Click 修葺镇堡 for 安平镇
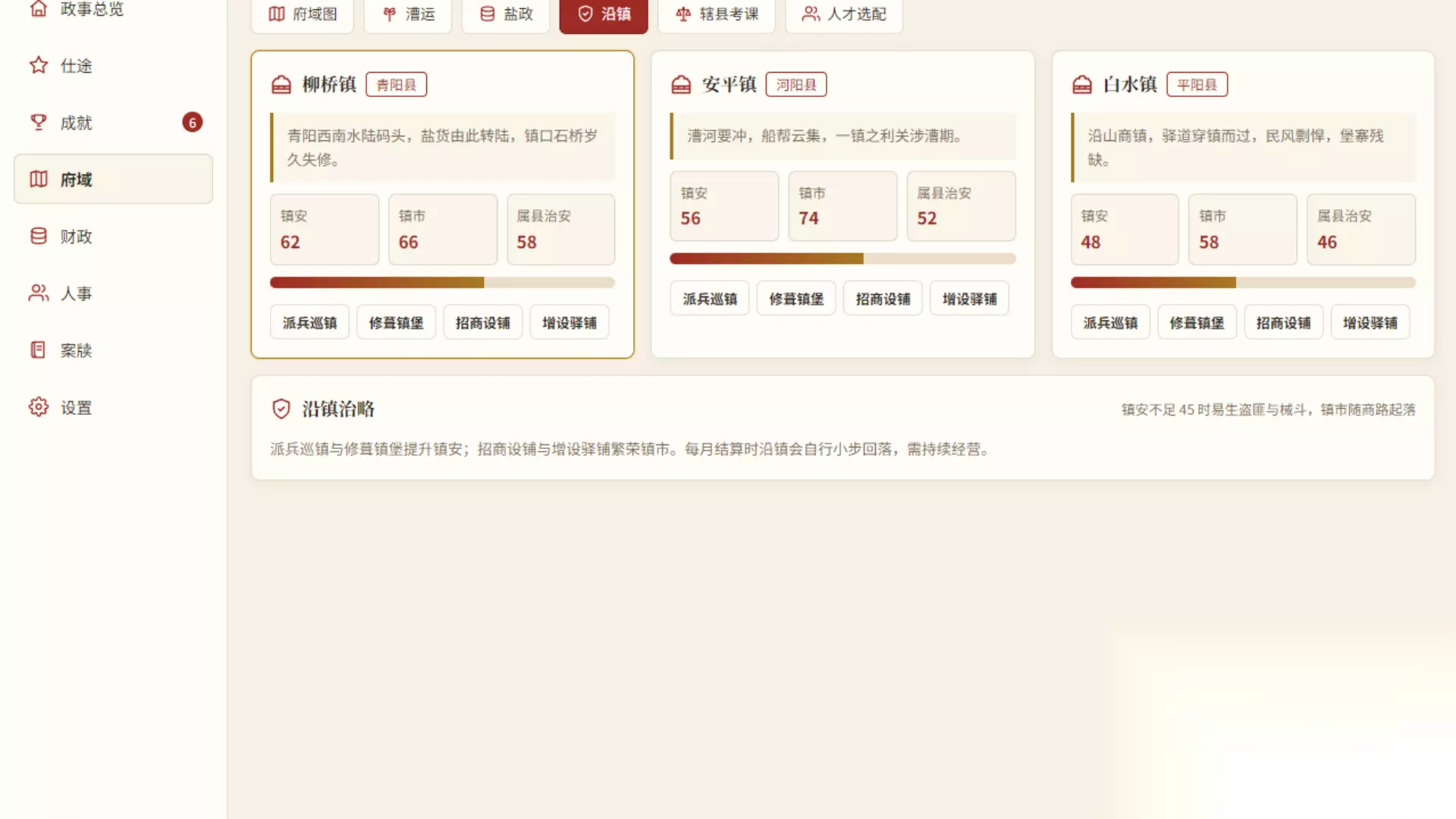The height and width of the screenshot is (819, 1456). (x=796, y=299)
